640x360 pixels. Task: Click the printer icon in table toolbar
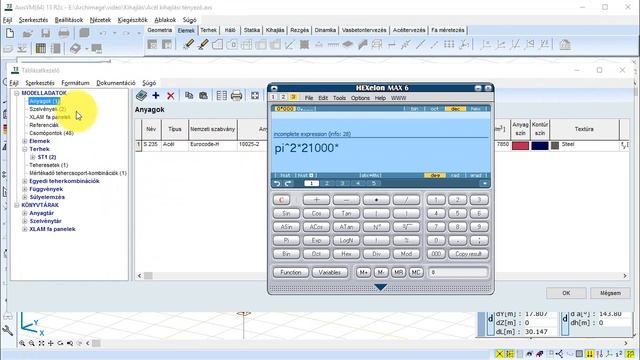pos(236,96)
